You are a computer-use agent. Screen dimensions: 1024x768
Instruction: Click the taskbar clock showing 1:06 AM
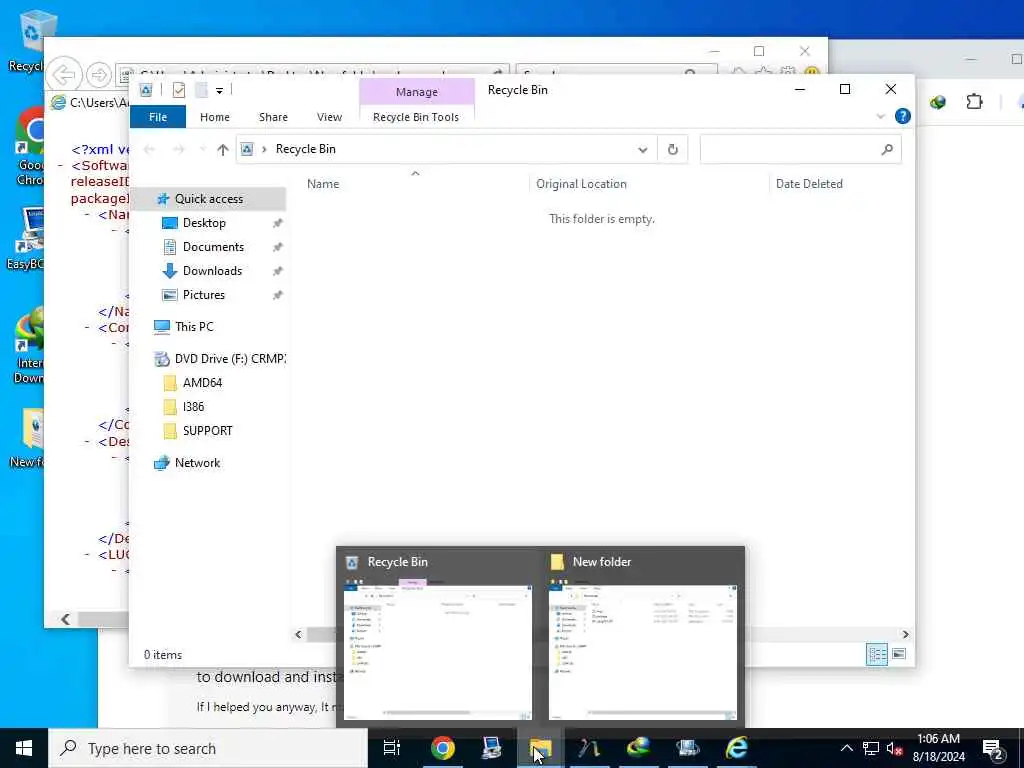click(938, 748)
